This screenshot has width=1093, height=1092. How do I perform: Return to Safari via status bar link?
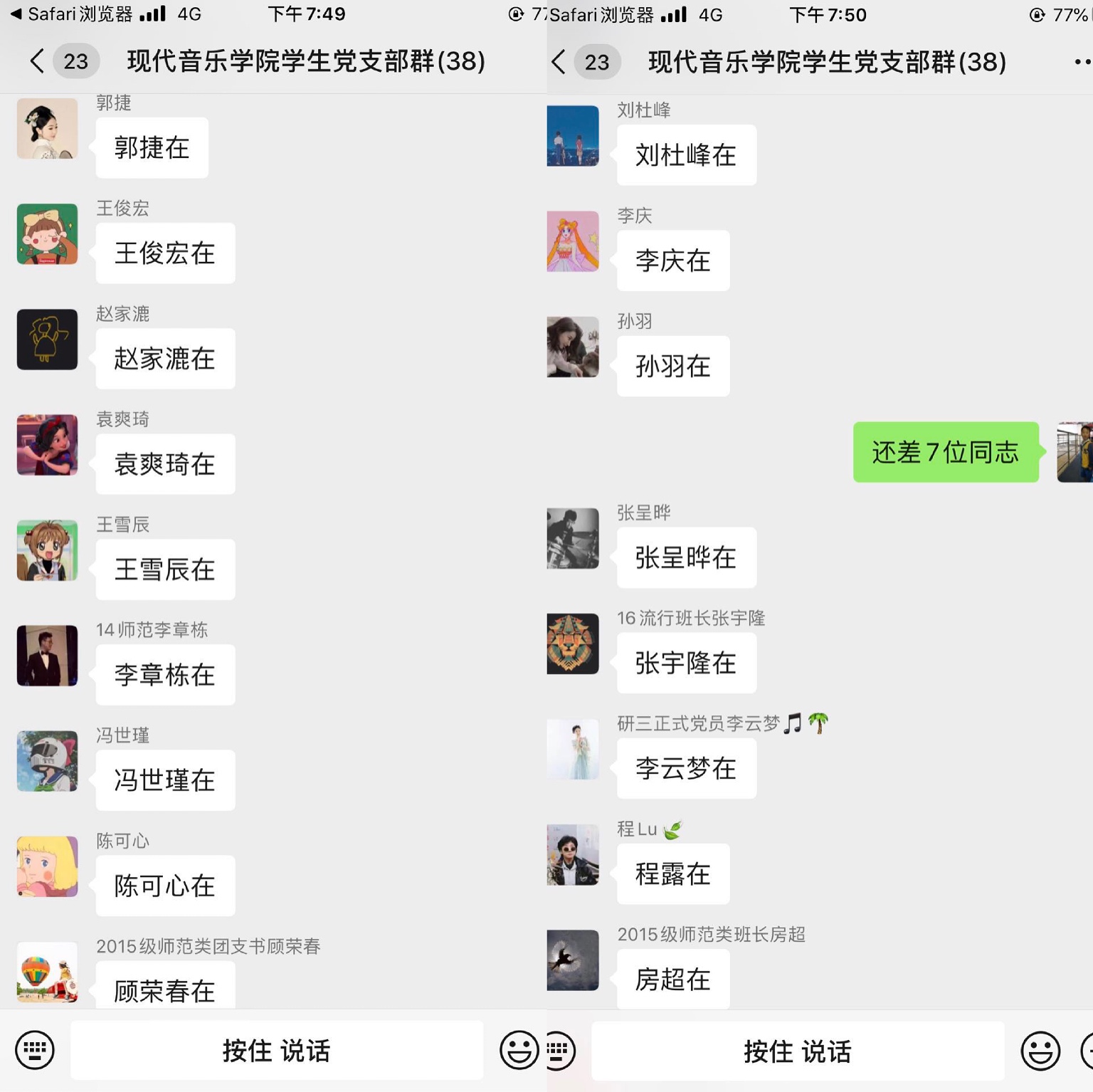[x=71, y=14]
